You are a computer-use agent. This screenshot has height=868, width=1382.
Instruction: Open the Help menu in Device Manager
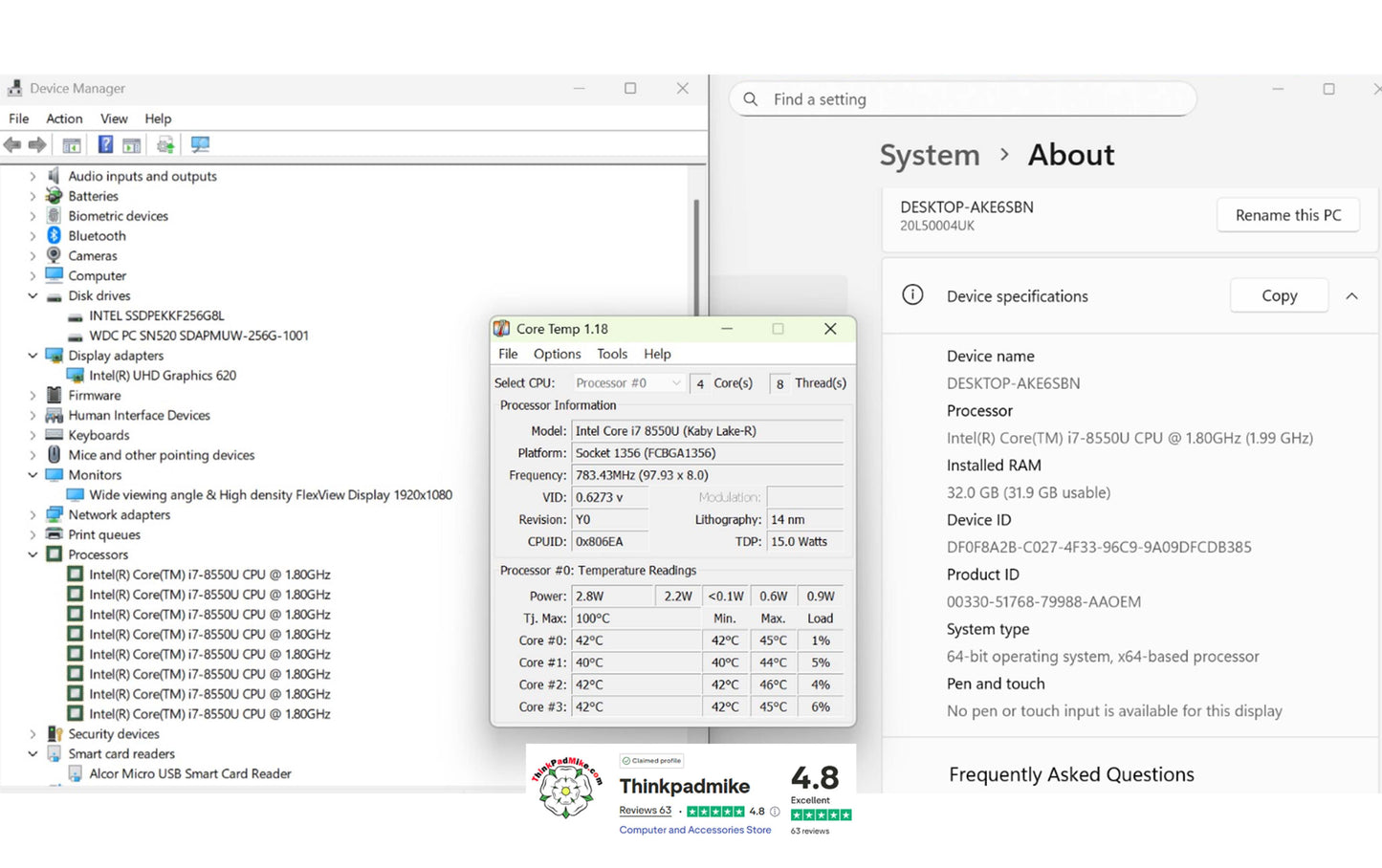158,119
